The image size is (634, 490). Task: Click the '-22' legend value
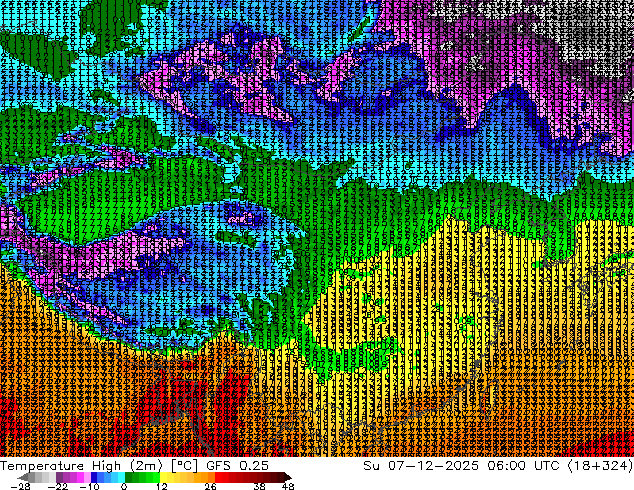[58, 486]
